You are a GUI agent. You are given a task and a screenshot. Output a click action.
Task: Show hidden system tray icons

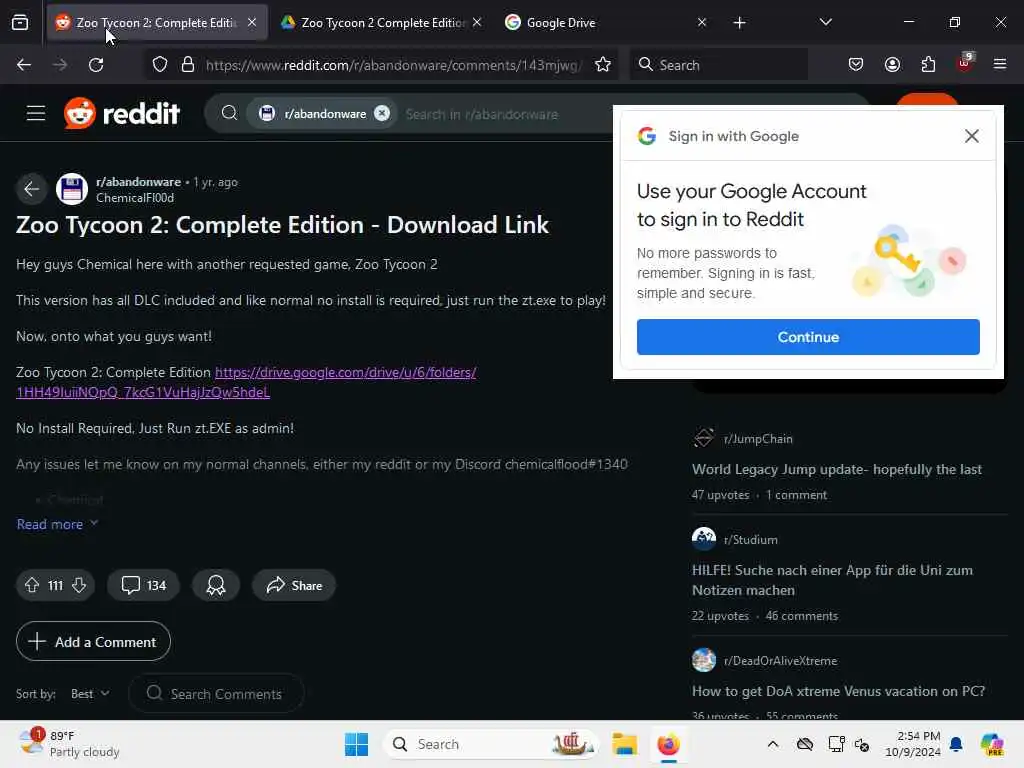point(773,744)
